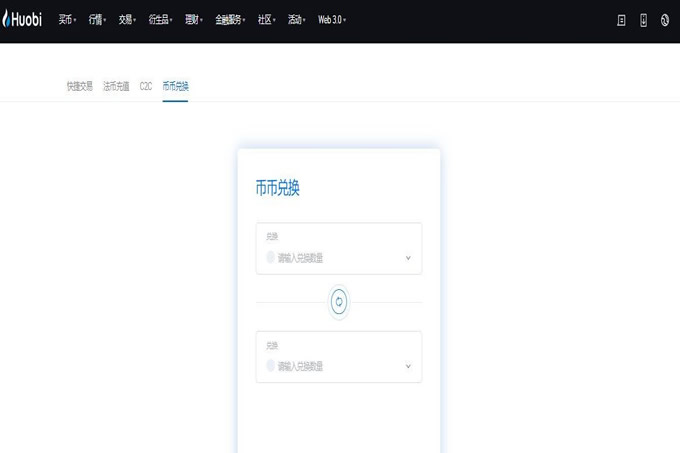Open coin dropdown chevron below swap button
The image size is (680, 453).
coord(408,366)
